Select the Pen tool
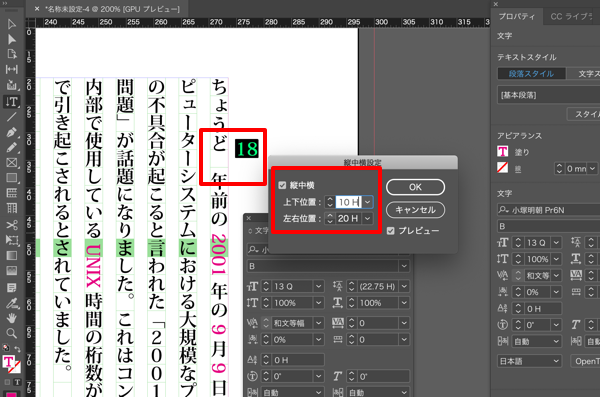The width and height of the screenshot is (600, 397). pos(11,132)
